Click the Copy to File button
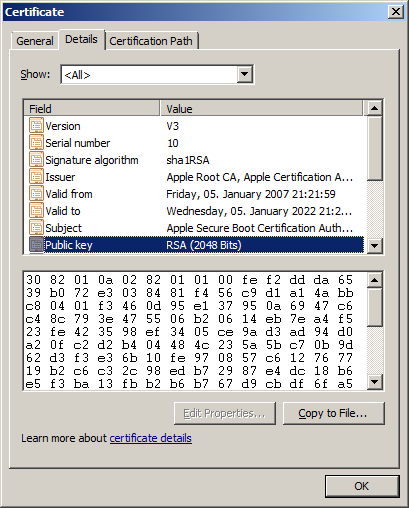 [333, 413]
